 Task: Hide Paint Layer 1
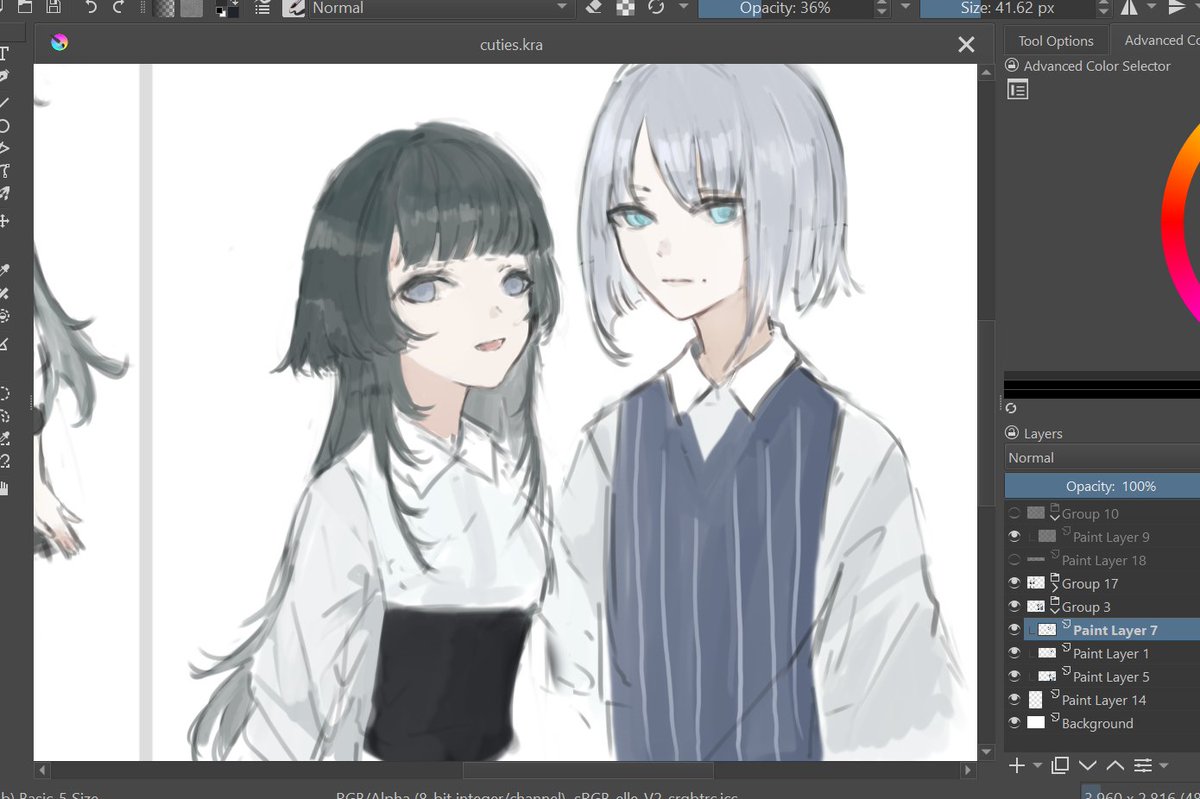(1015, 653)
